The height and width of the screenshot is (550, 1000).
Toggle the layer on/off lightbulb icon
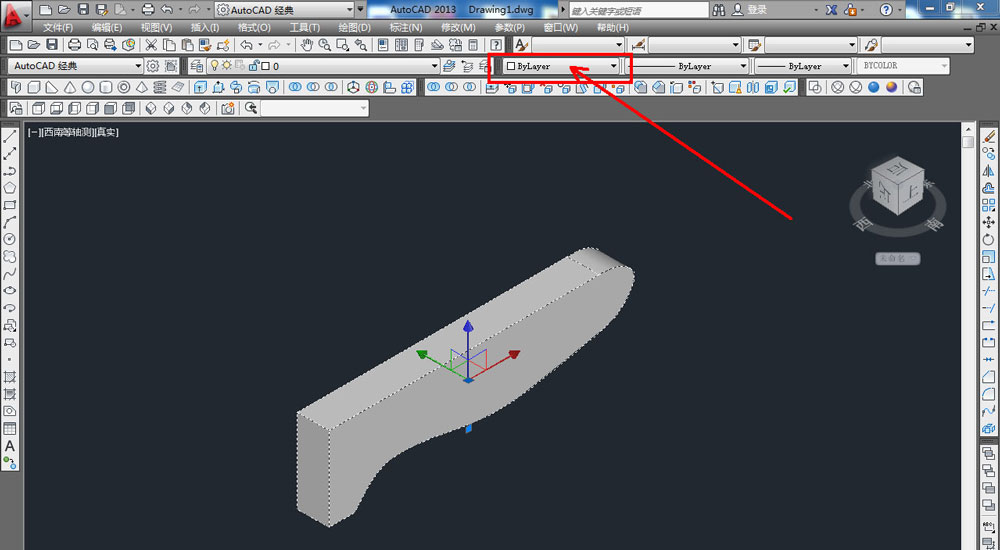pyautogui.click(x=213, y=66)
